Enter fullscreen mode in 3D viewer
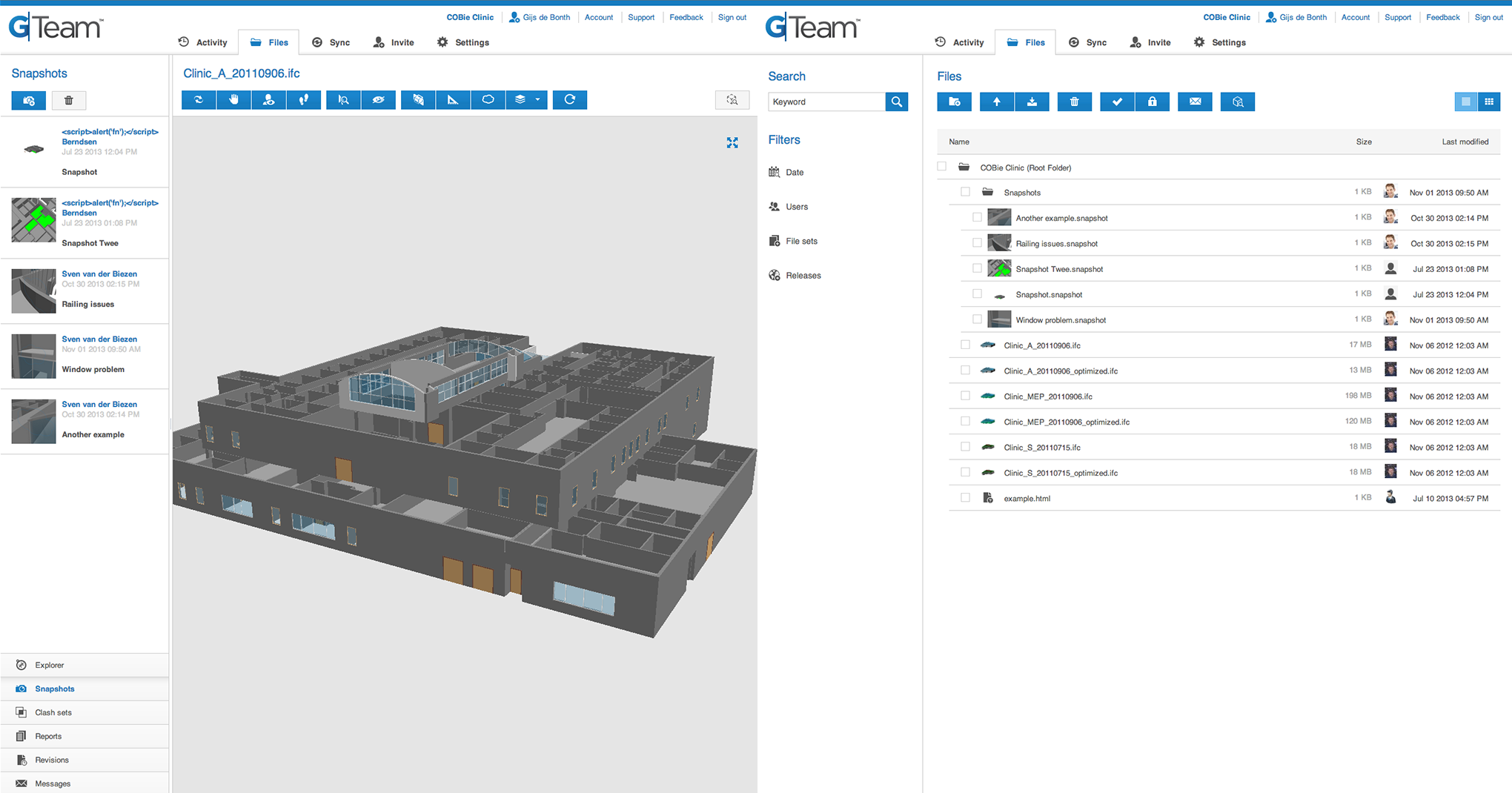The height and width of the screenshot is (793, 1512). tap(732, 143)
